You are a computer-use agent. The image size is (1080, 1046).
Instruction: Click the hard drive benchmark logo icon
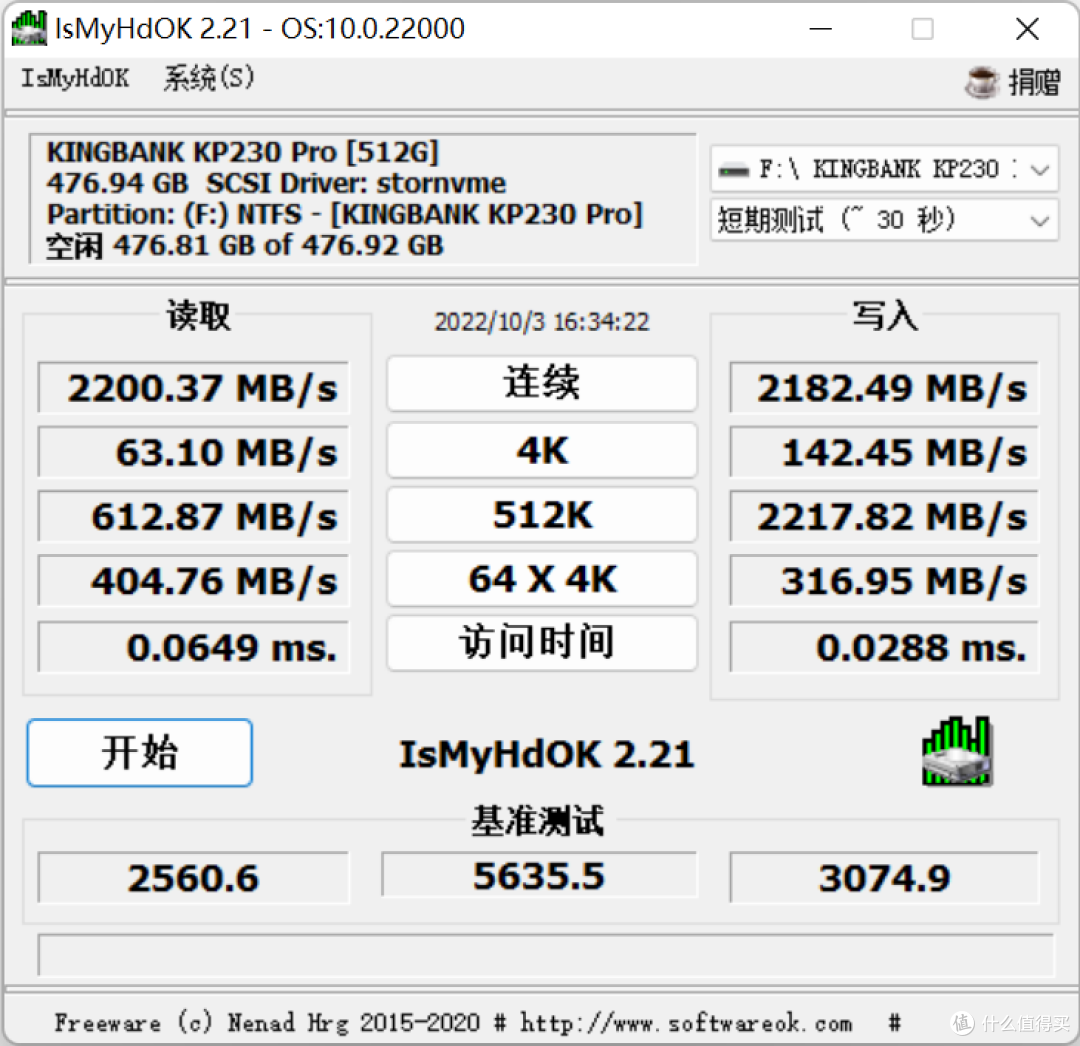point(957,751)
